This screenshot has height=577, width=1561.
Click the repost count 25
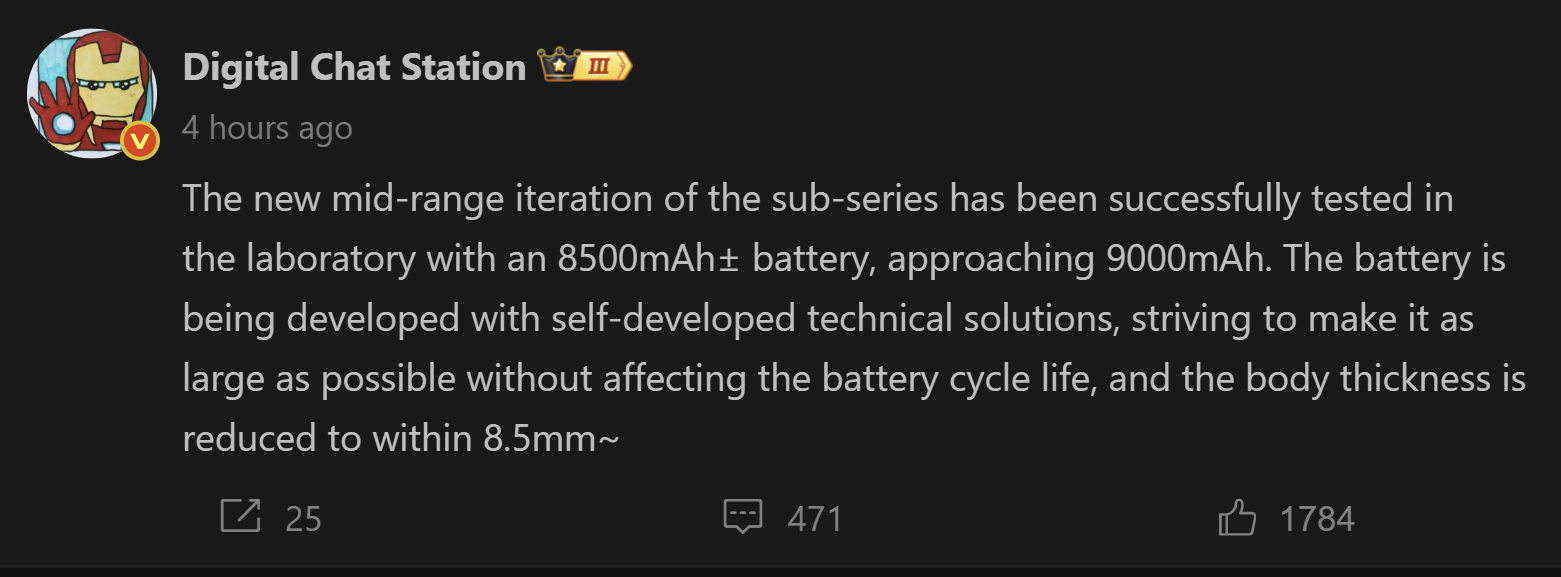[303, 519]
